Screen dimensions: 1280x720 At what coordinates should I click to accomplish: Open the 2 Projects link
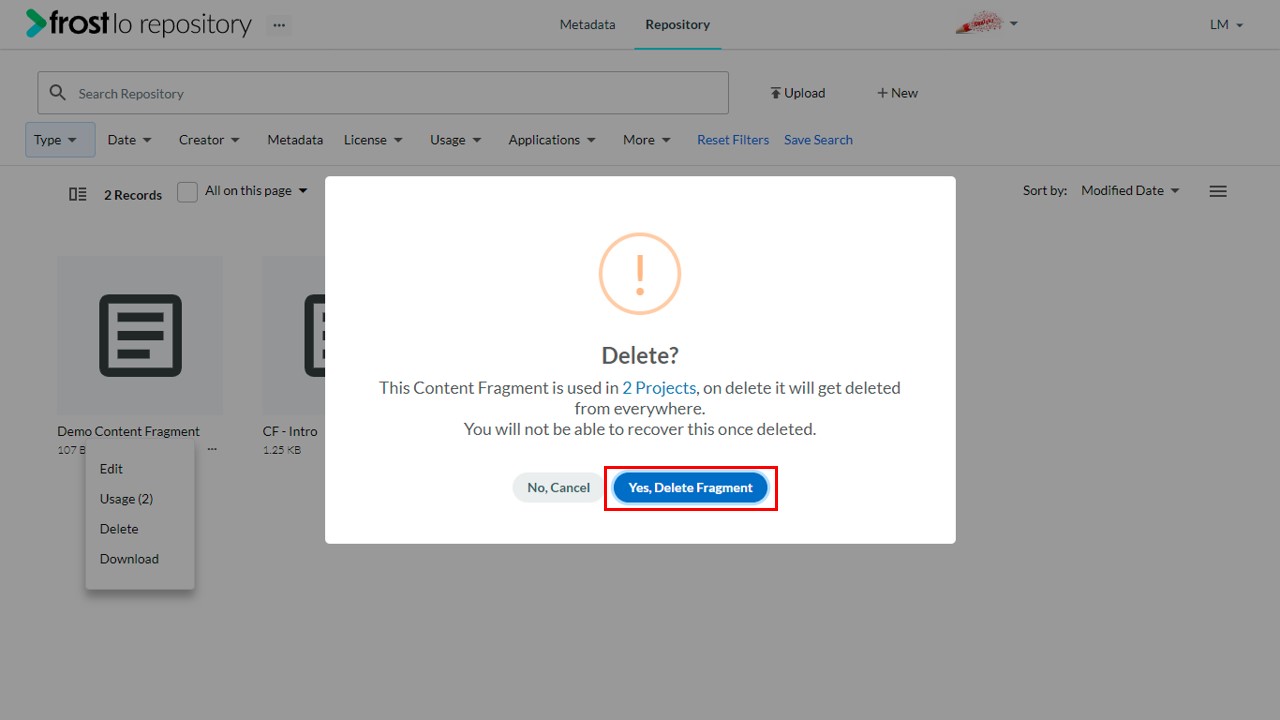659,387
